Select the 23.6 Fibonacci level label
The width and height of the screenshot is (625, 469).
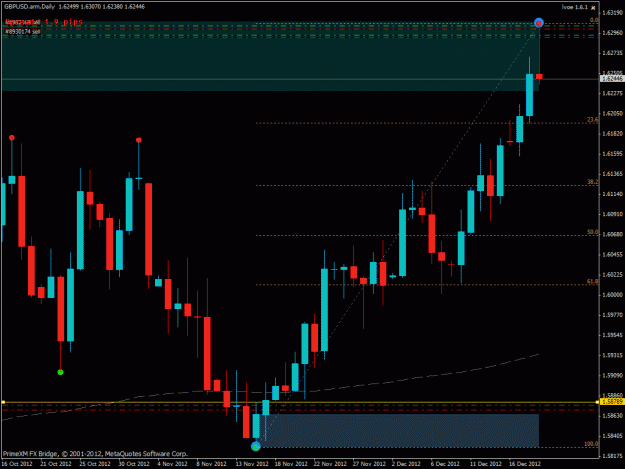pos(592,120)
